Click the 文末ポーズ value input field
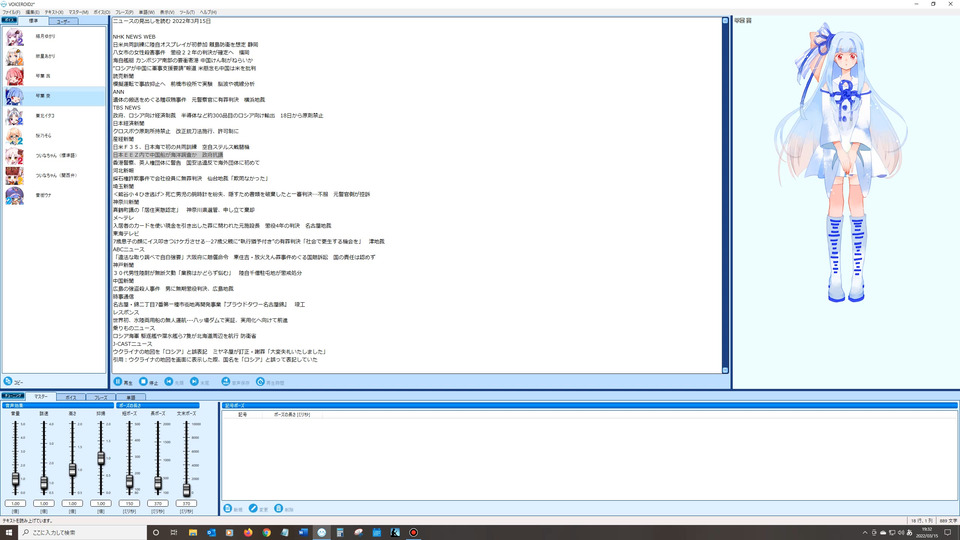 click(x=186, y=503)
